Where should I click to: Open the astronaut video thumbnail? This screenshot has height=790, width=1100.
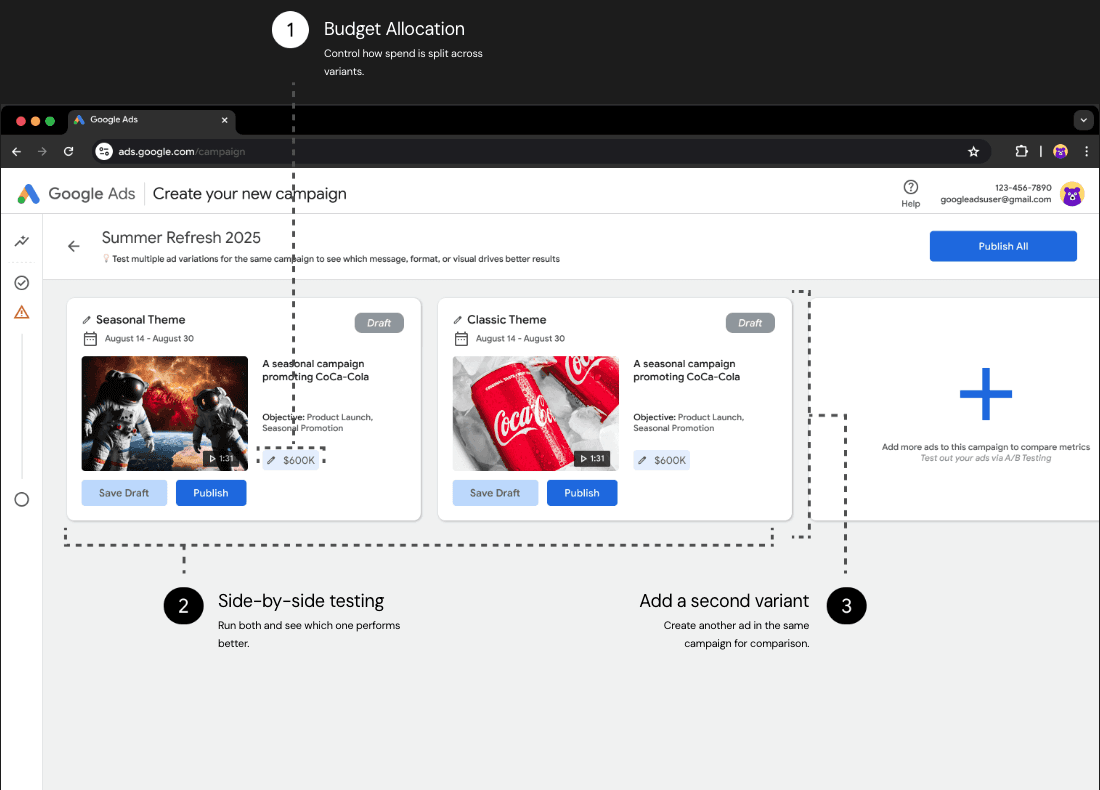click(165, 413)
